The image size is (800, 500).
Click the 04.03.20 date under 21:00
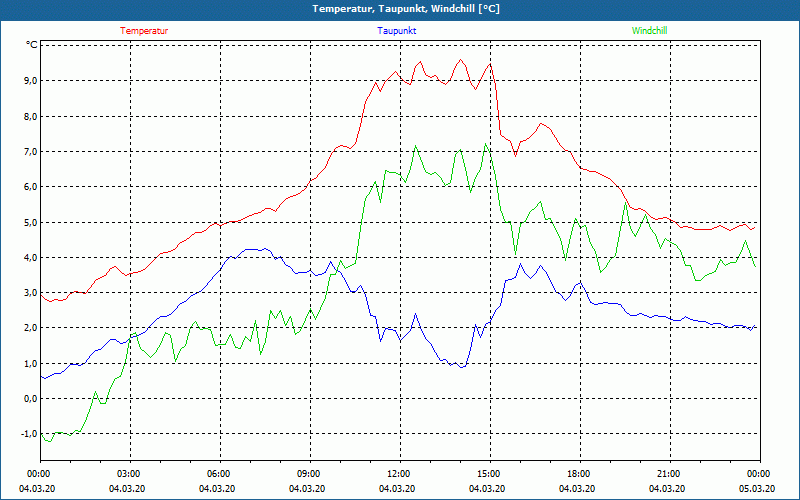coord(667,489)
